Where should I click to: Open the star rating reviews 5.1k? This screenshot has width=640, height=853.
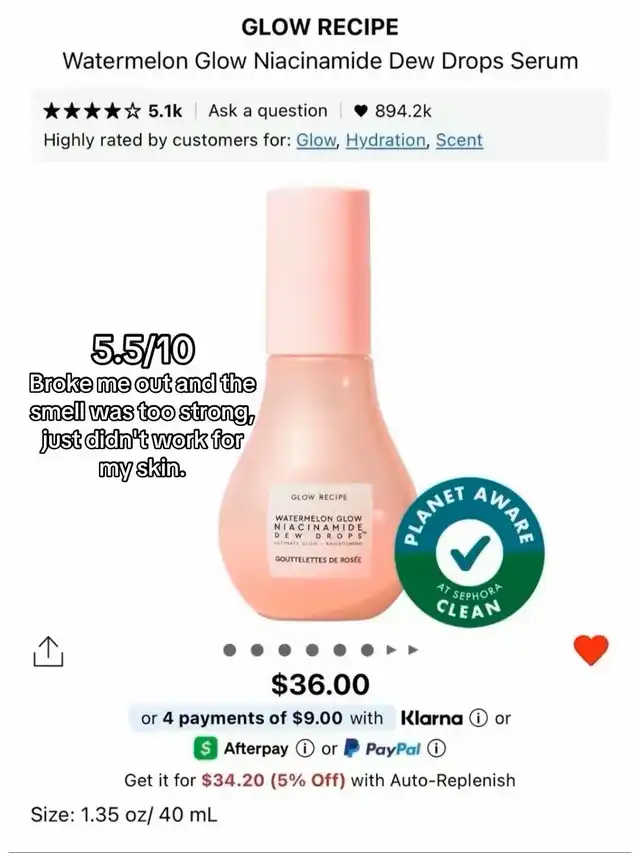coord(112,111)
